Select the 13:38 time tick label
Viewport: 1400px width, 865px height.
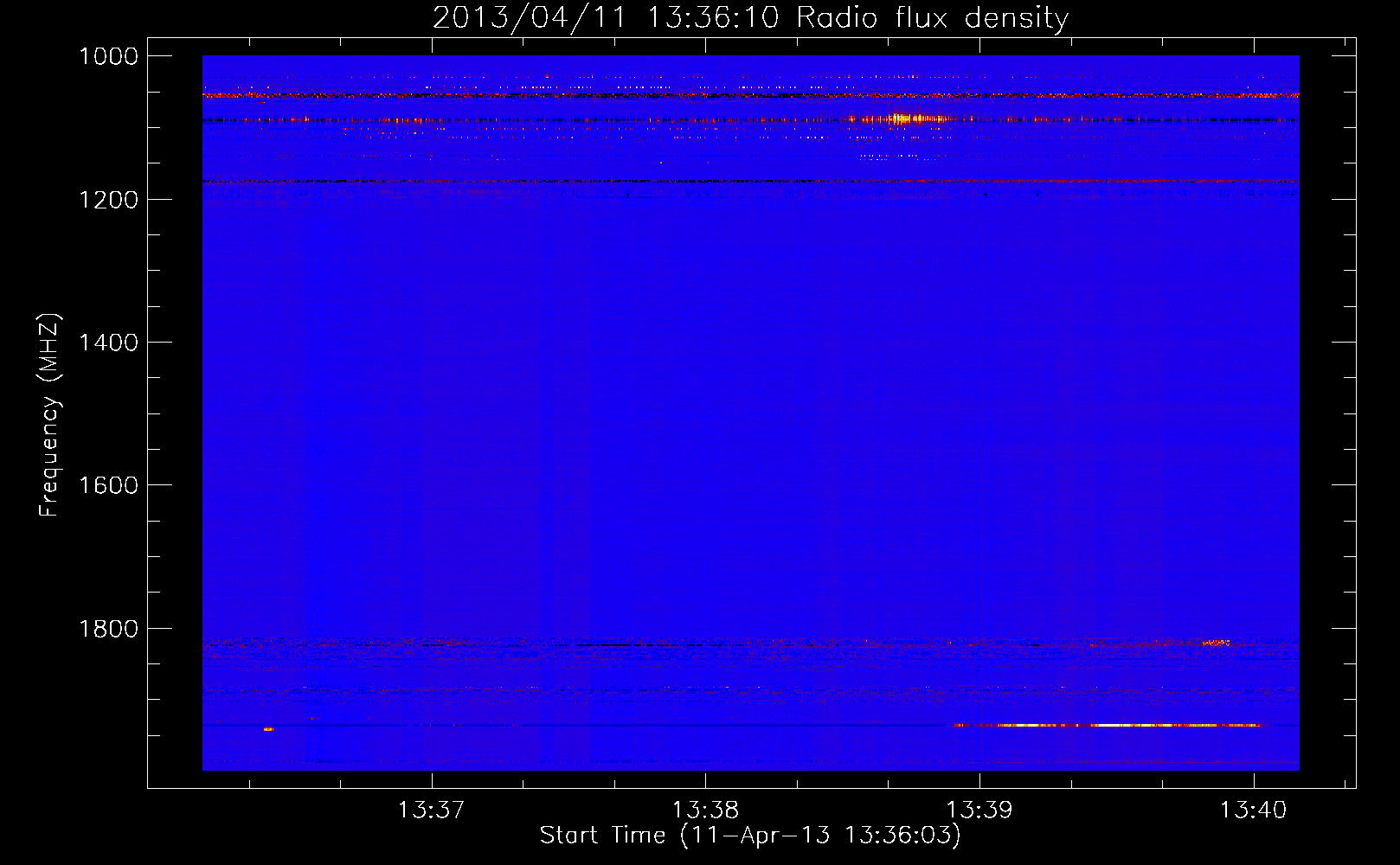[705, 810]
